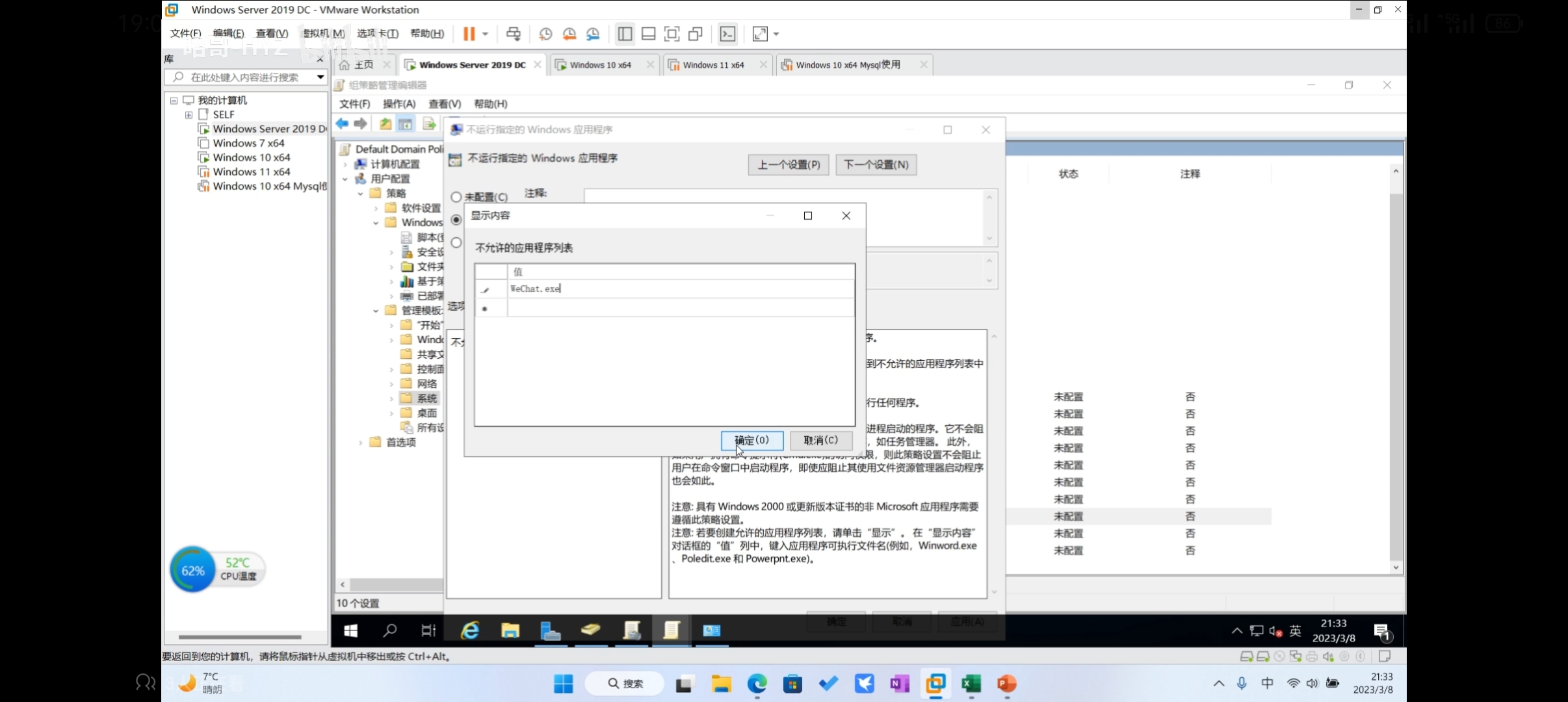
Task: Click the back arrow in policy editor
Action: 342,123
